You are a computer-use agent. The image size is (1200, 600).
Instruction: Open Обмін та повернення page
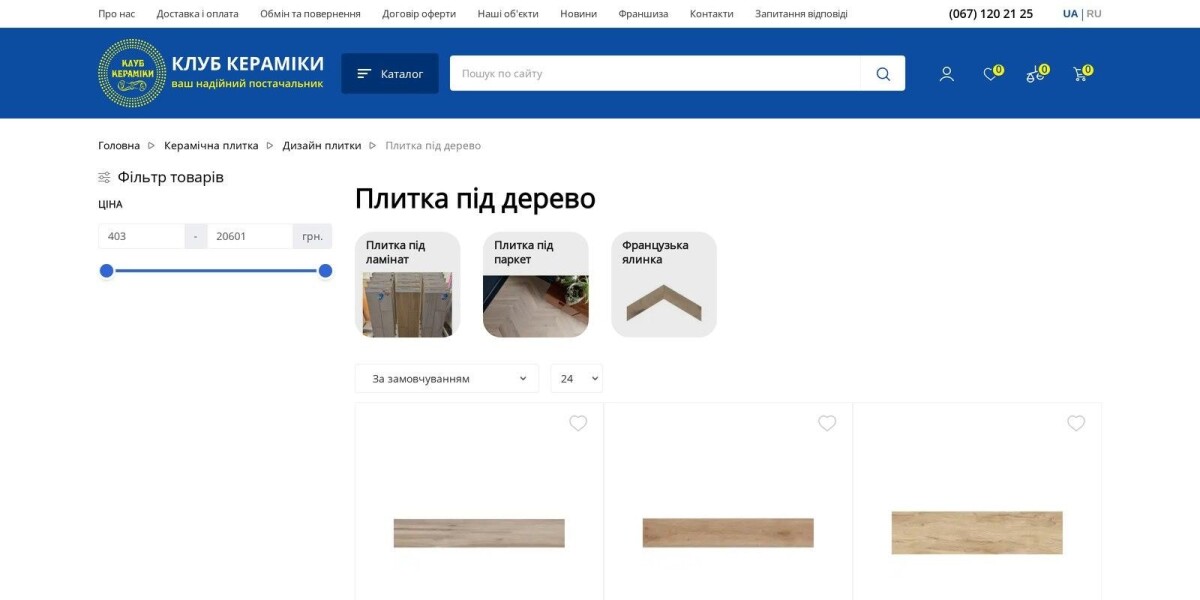click(x=310, y=14)
